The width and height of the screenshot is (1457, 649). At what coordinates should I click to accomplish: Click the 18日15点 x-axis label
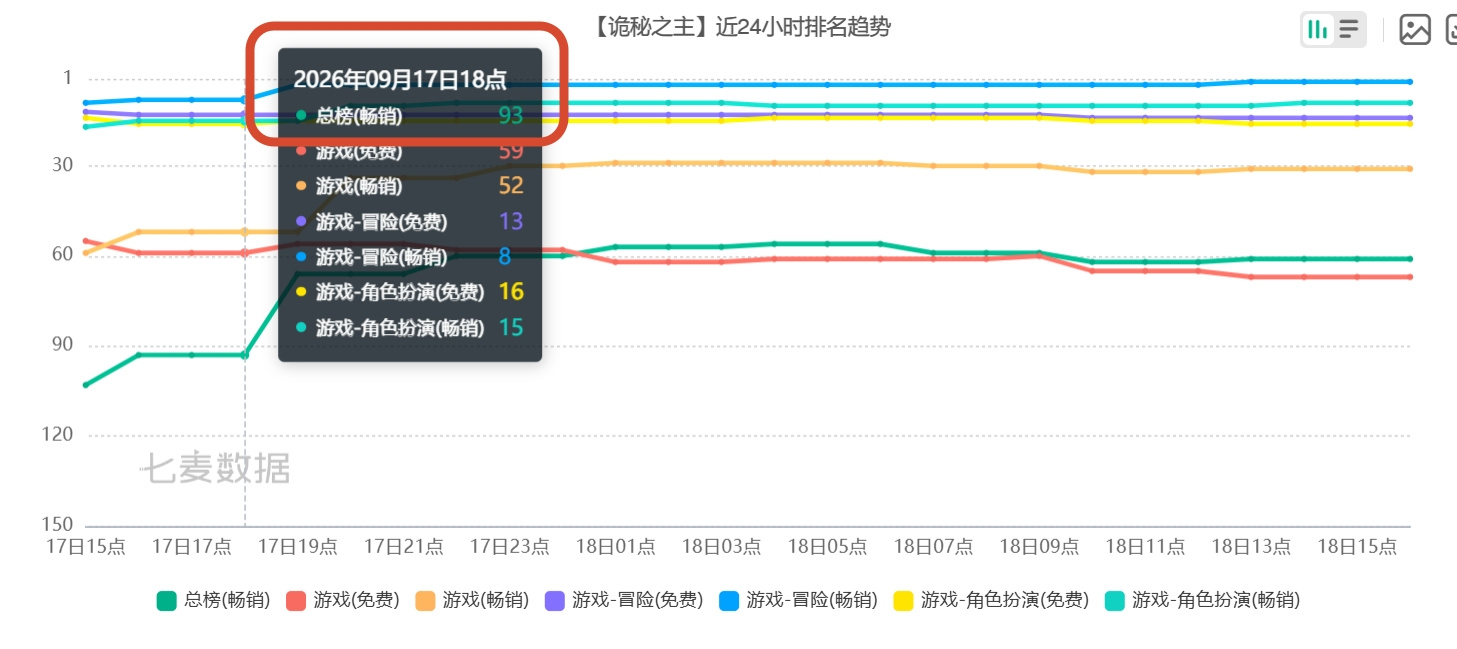click(1358, 547)
